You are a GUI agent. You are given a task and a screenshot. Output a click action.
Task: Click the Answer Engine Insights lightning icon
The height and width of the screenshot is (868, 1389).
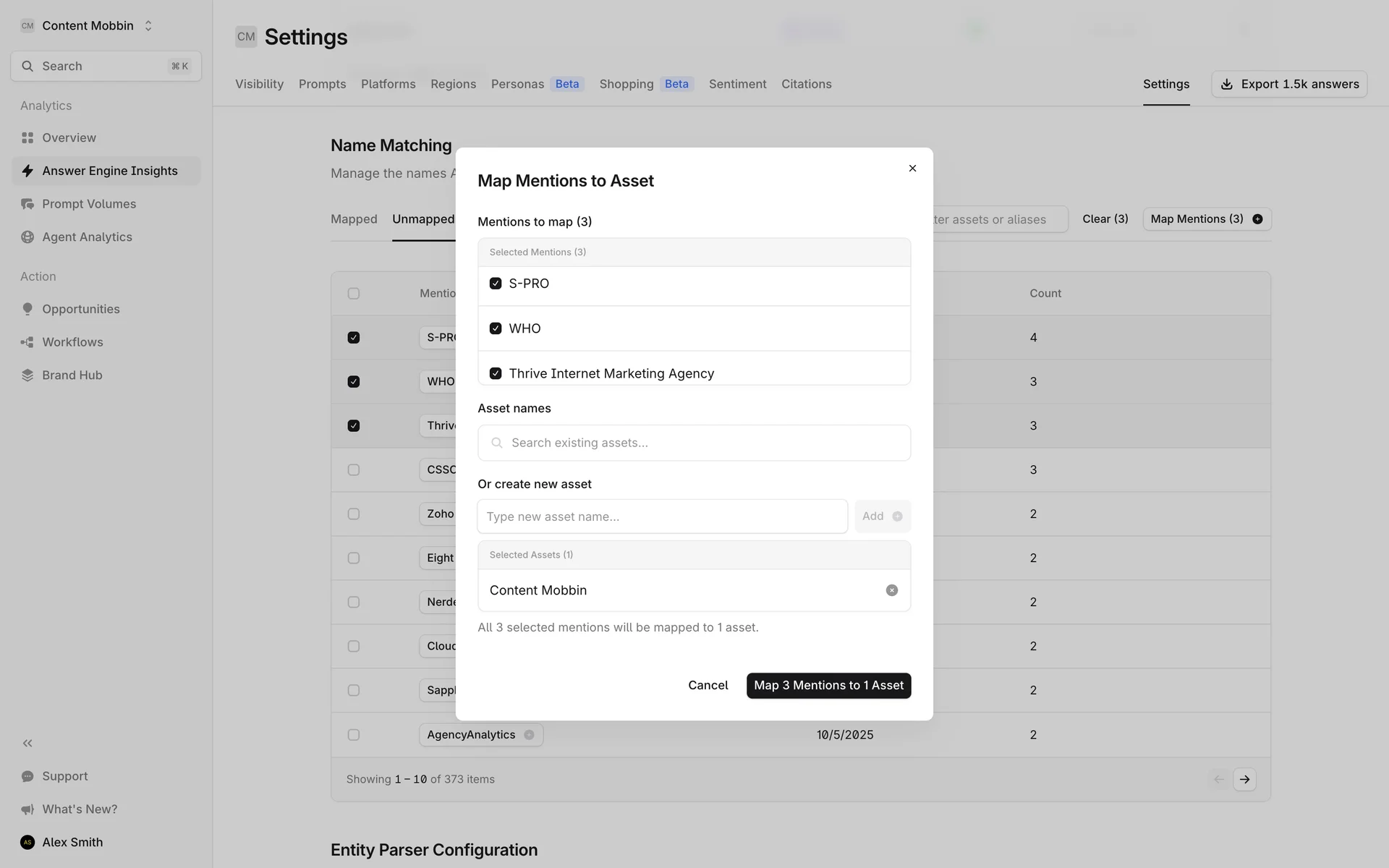click(x=27, y=171)
